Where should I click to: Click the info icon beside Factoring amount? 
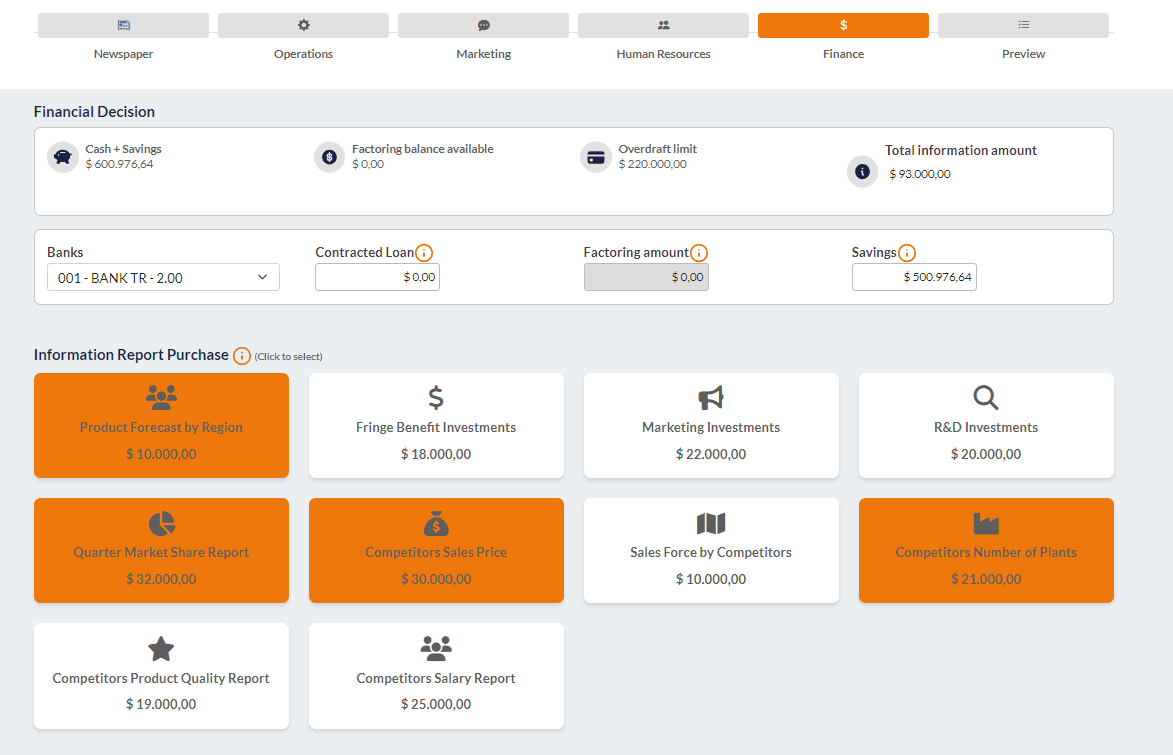[x=699, y=253]
